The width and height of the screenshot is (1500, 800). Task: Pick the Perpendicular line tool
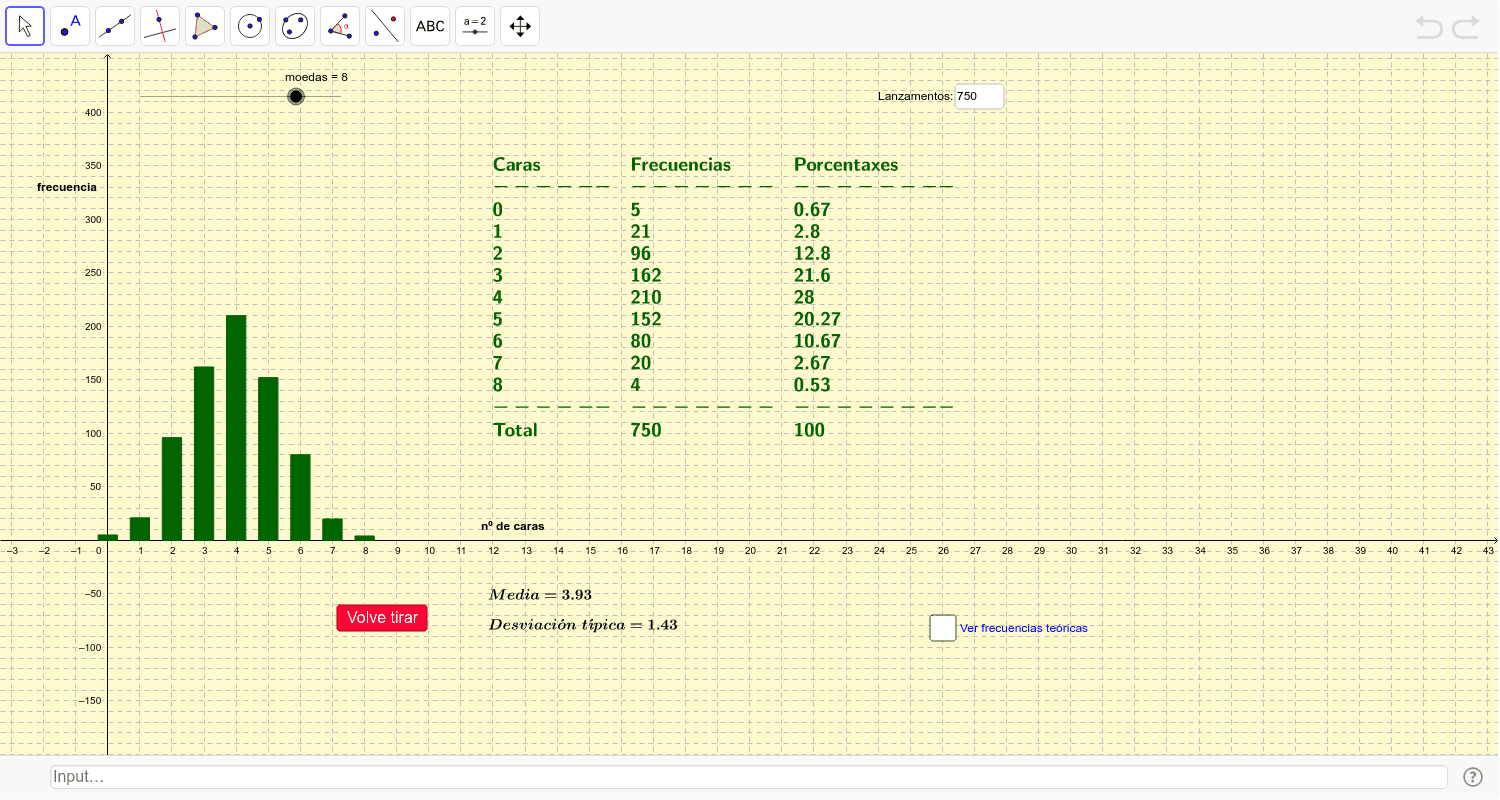point(160,26)
